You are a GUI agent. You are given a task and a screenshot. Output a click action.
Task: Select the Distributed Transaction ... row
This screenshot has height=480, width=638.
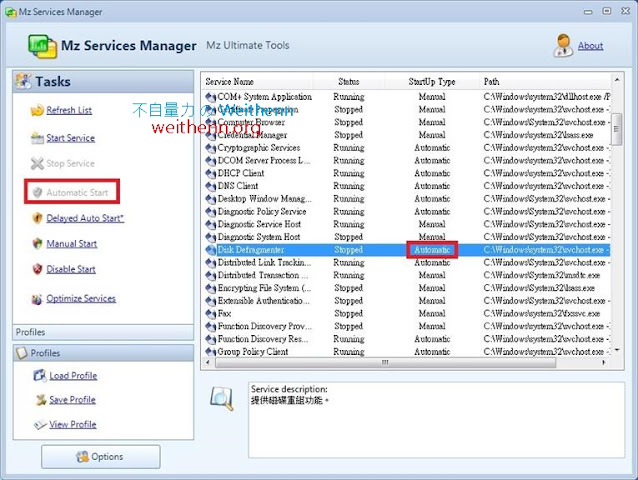[x=407, y=275]
